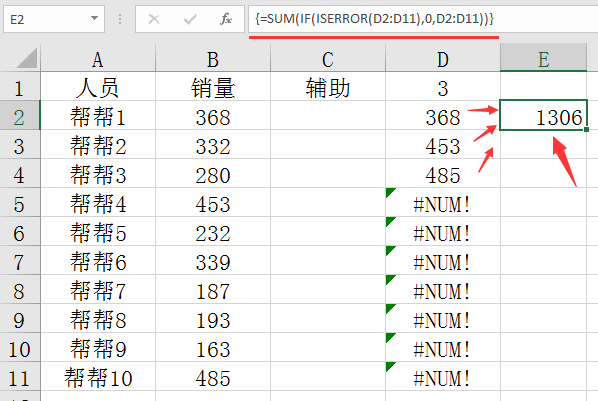This screenshot has height=401, width=598.
Task: Click cell D1 with value 3
Action: [x=443, y=87]
